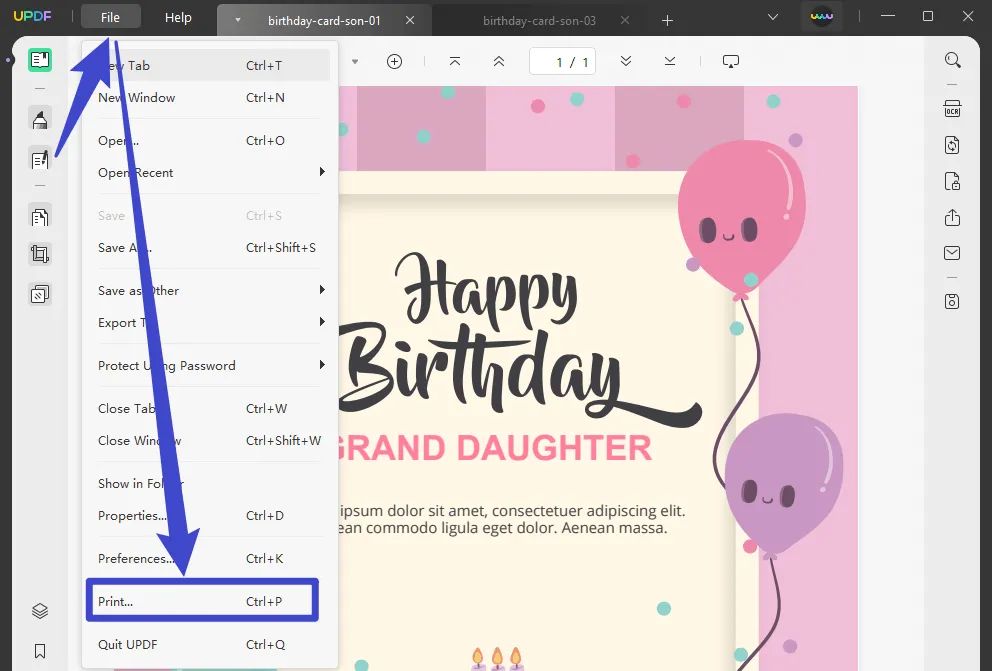Image resolution: width=992 pixels, height=671 pixels.
Task: Run the OCR tool
Action: (x=952, y=107)
